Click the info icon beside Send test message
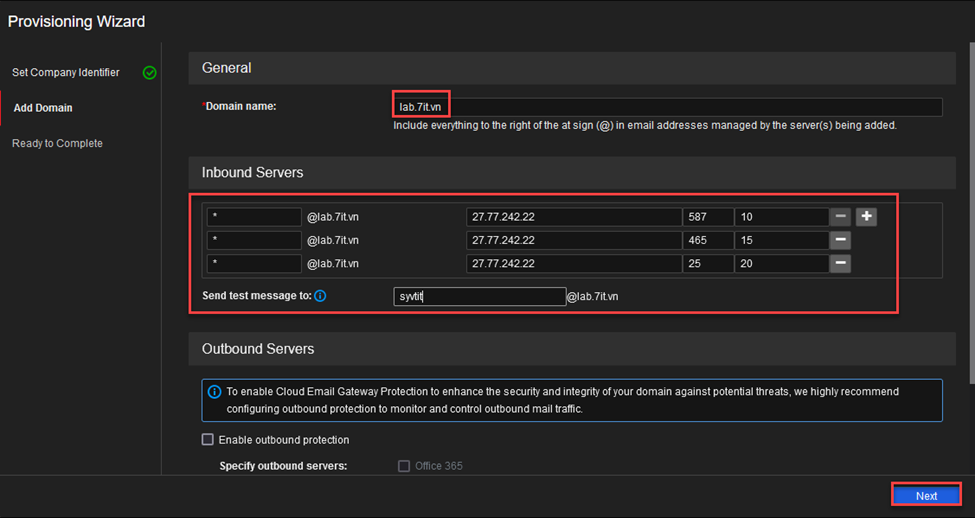The height and width of the screenshot is (518, 975). click(320, 296)
